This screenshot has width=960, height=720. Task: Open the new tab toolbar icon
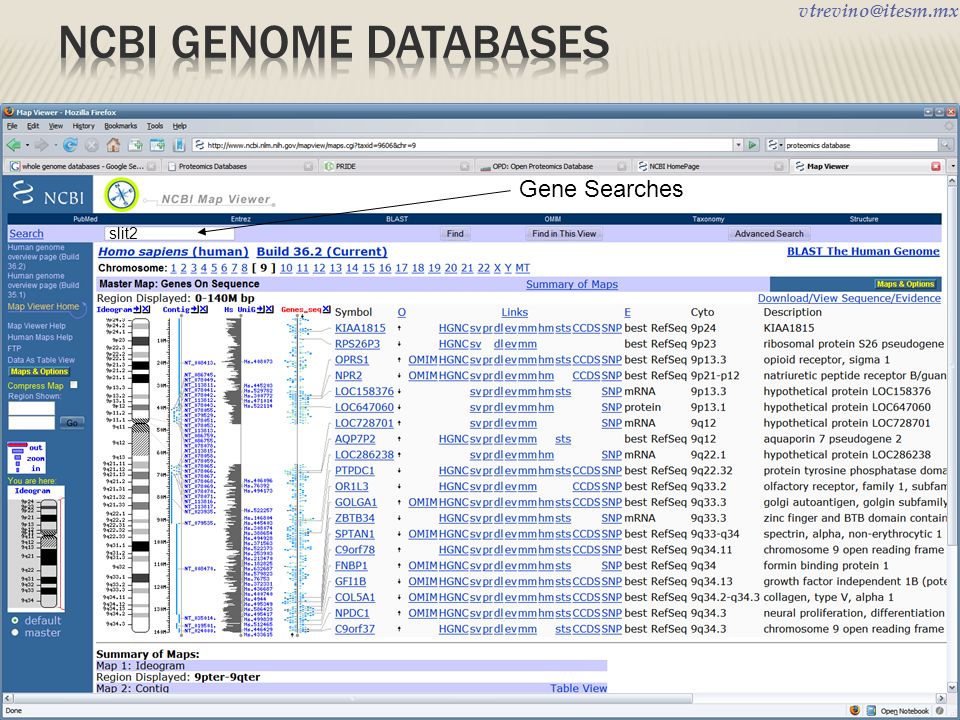click(135, 145)
